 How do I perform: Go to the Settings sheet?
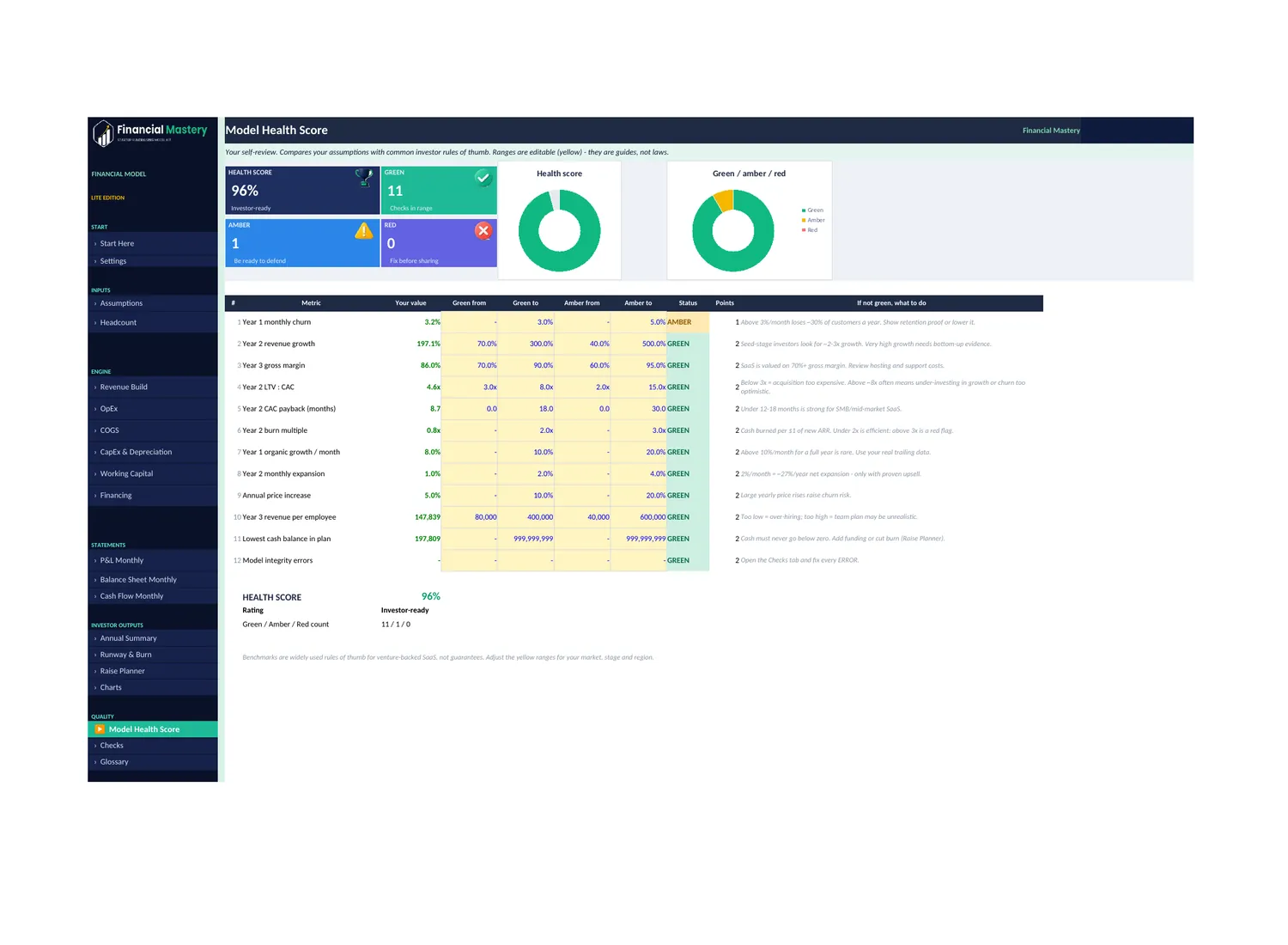click(153, 261)
